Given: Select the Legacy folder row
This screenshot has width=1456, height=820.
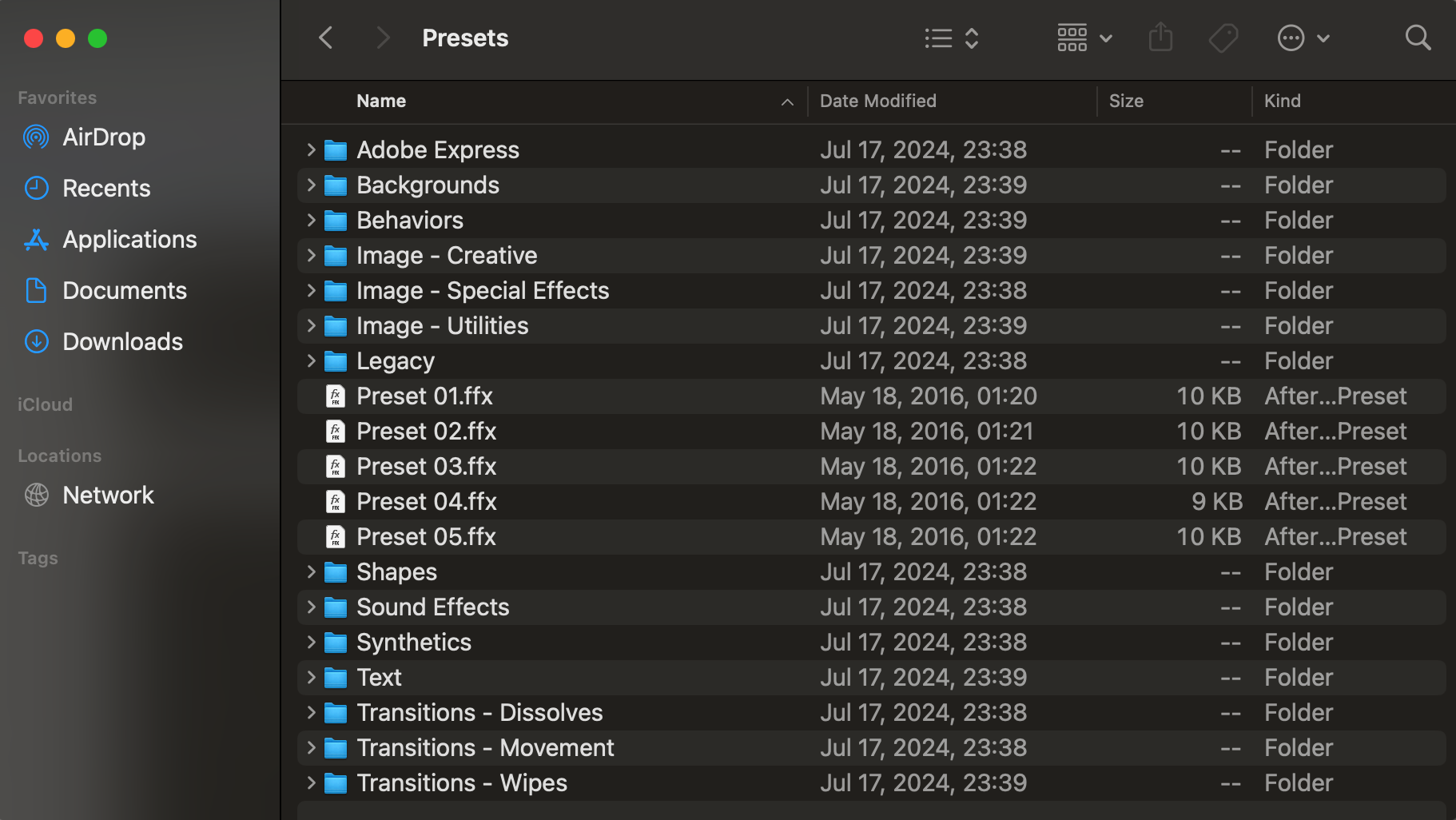Looking at the screenshot, I should [396, 361].
